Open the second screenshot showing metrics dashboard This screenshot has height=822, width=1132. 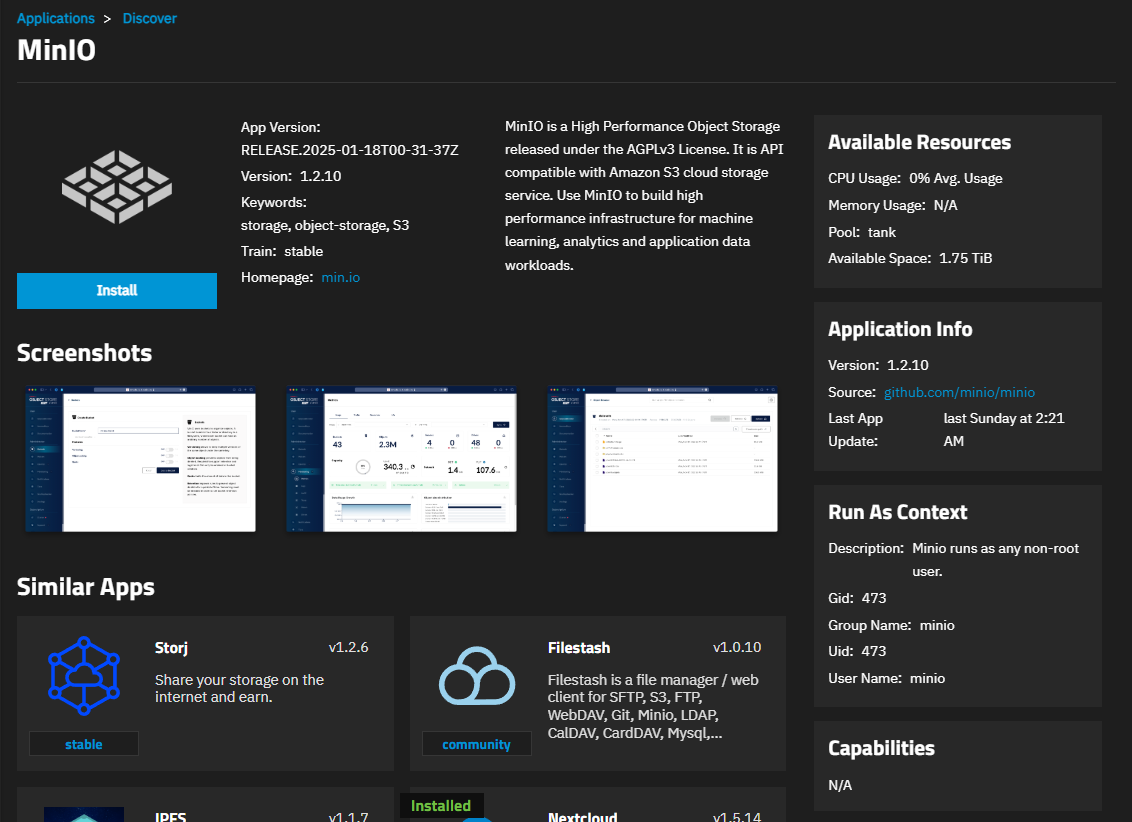coord(401,459)
